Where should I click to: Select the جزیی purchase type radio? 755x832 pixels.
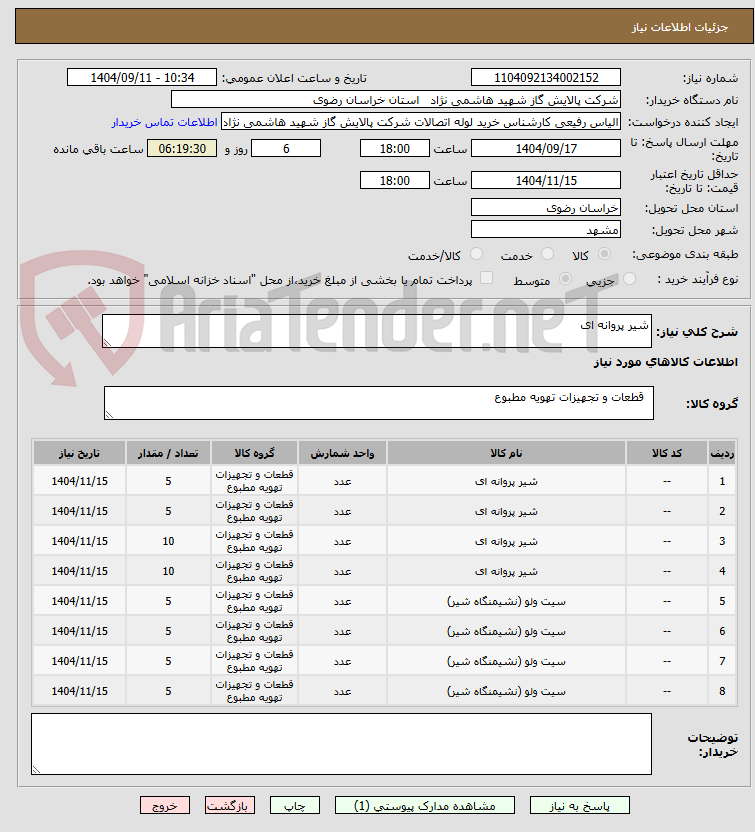point(629,279)
